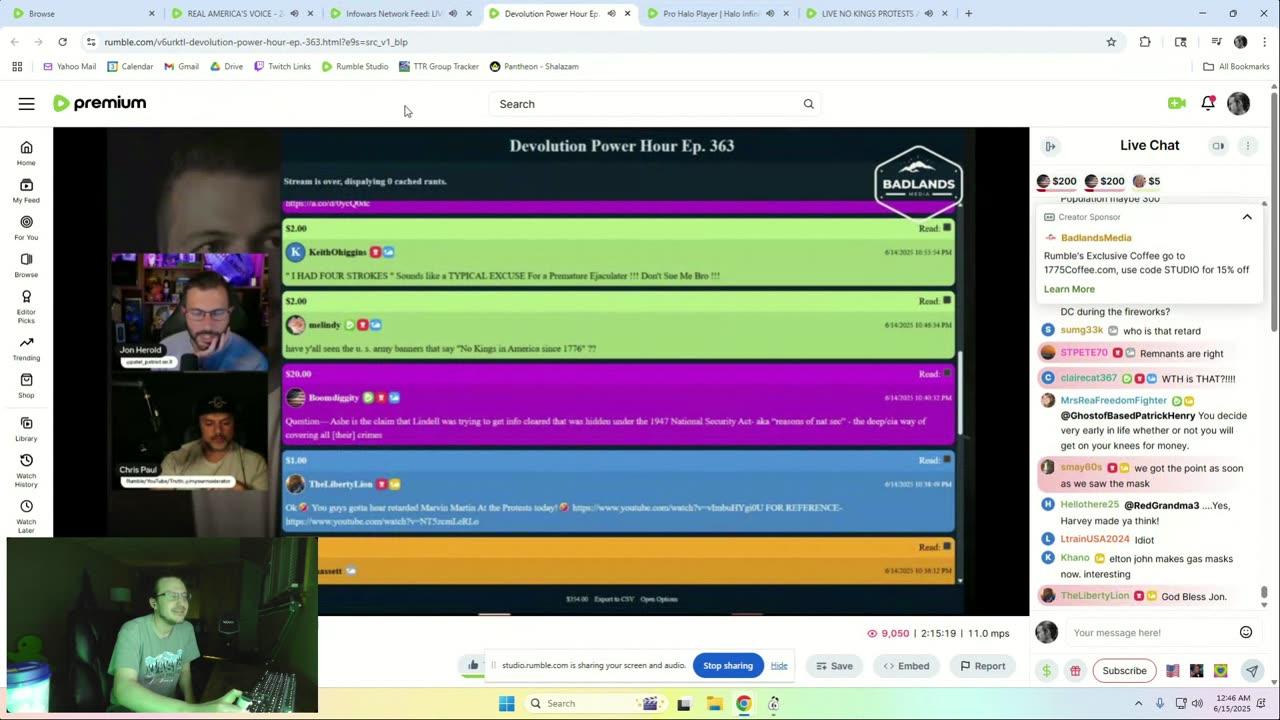Screen dimensions: 1280x720
Task: Click the green dollar rant button
Action: pyautogui.click(x=1046, y=671)
